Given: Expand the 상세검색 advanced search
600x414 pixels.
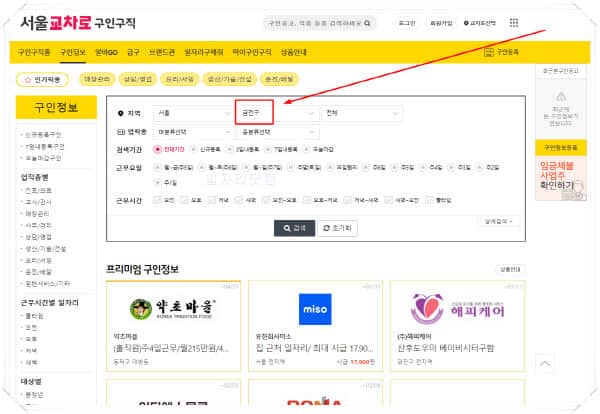Looking at the screenshot, I should point(499,222).
